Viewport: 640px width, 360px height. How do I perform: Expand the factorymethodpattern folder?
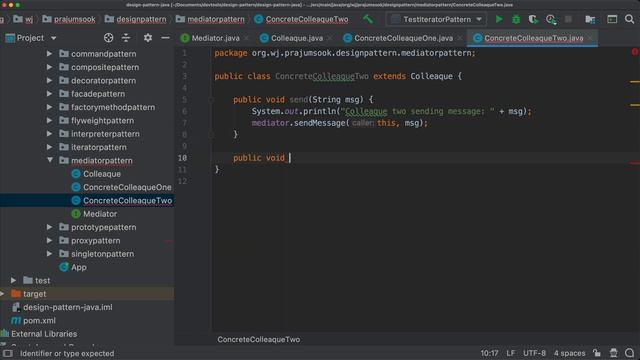pos(49,107)
